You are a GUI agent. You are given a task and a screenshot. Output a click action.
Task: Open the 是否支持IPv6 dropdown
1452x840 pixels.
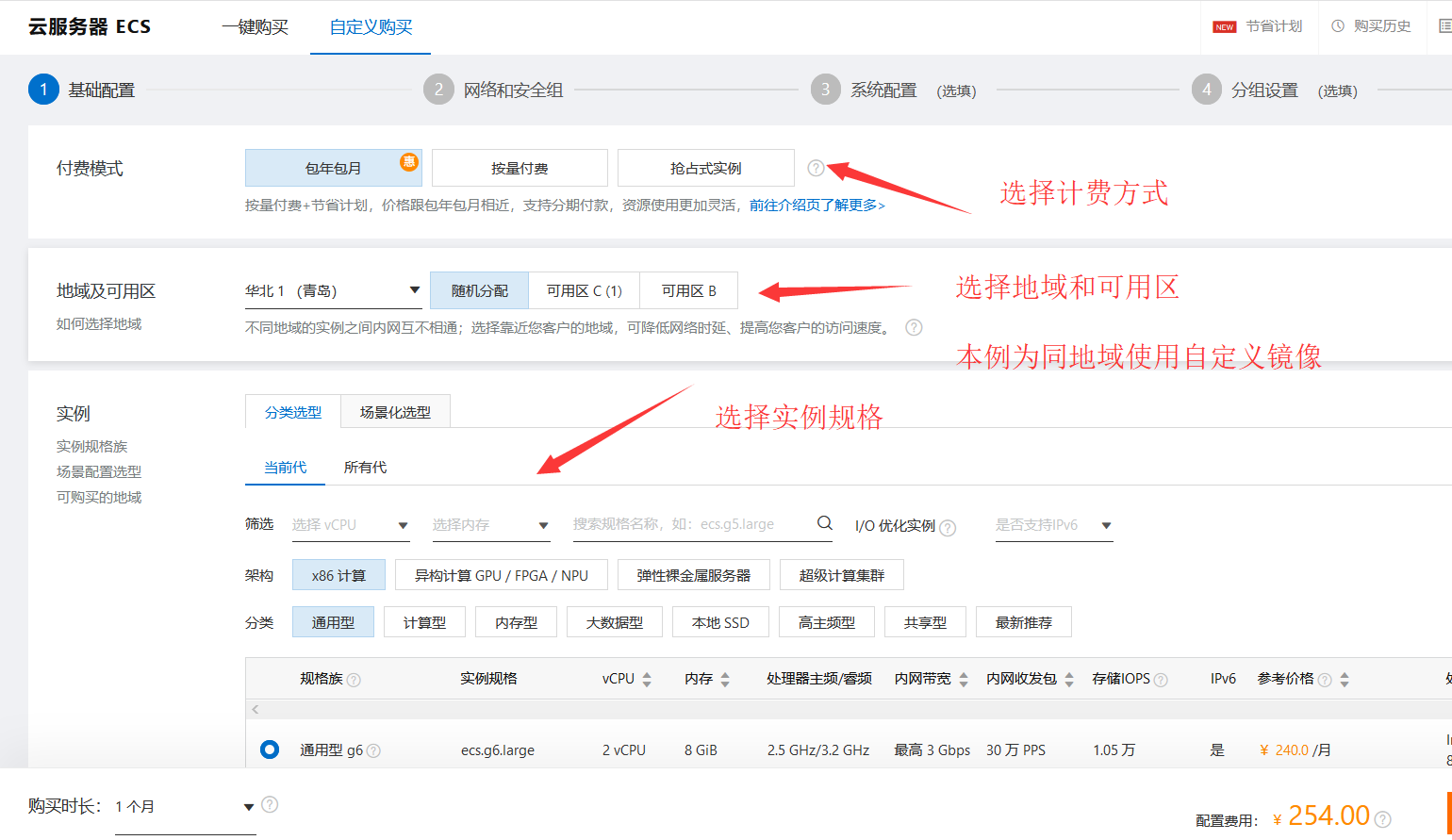tap(1054, 525)
